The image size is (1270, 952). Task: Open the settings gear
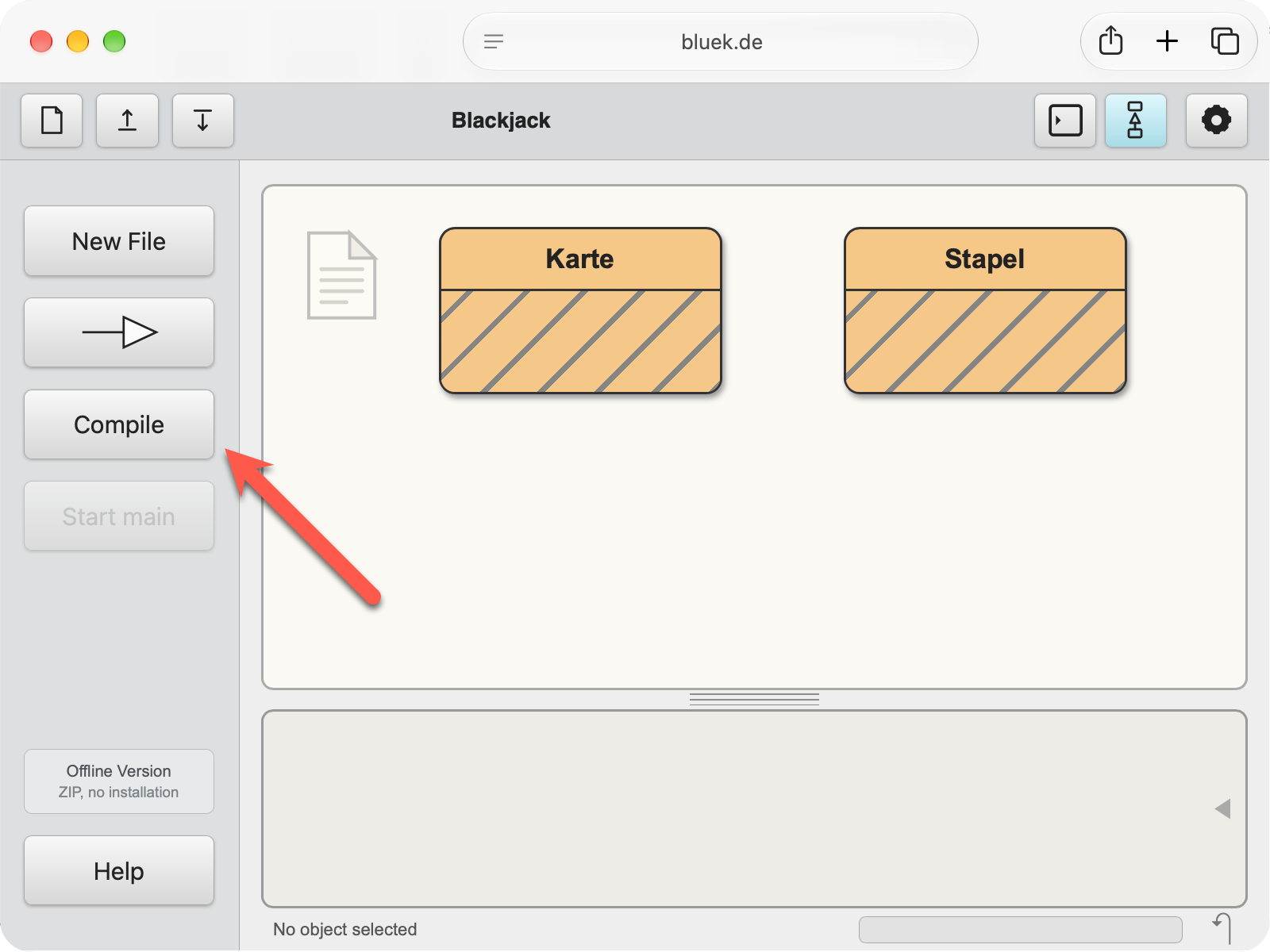(x=1217, y=121)
